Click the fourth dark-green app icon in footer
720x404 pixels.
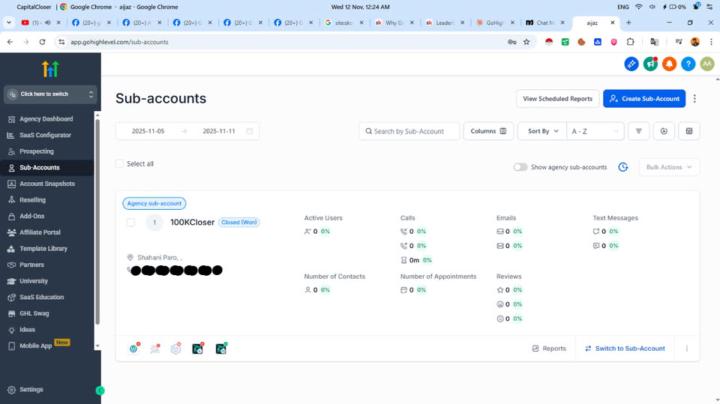[x=198, y=348]
